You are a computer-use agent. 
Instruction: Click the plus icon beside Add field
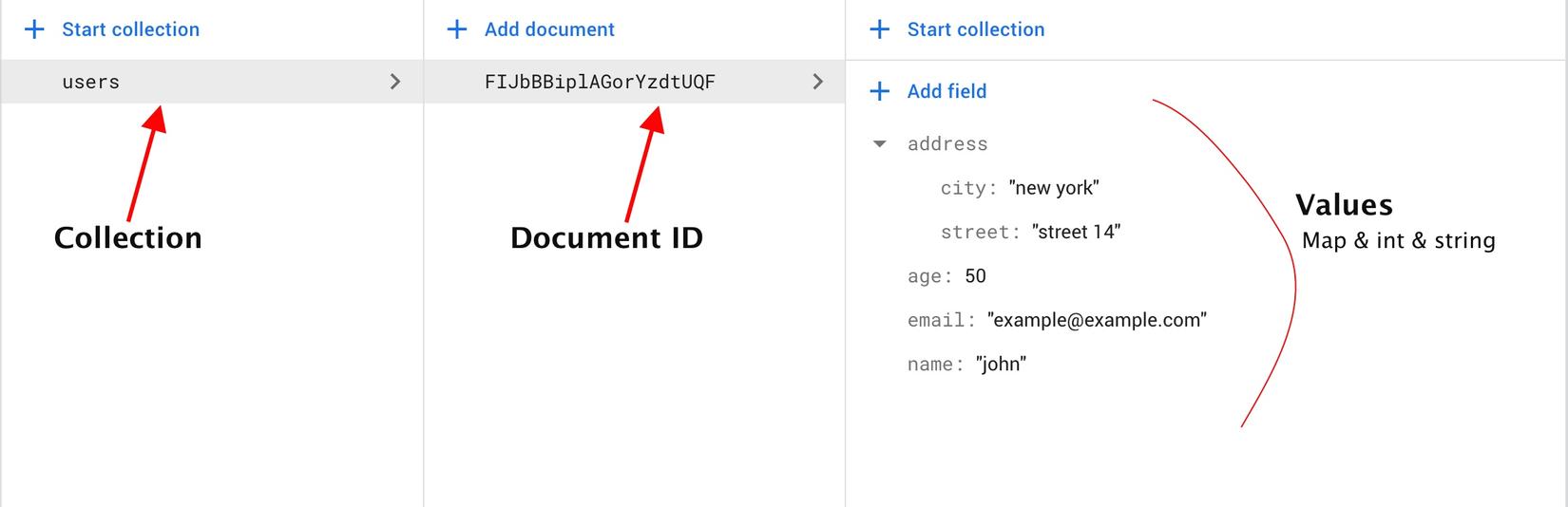coord(880,91)
